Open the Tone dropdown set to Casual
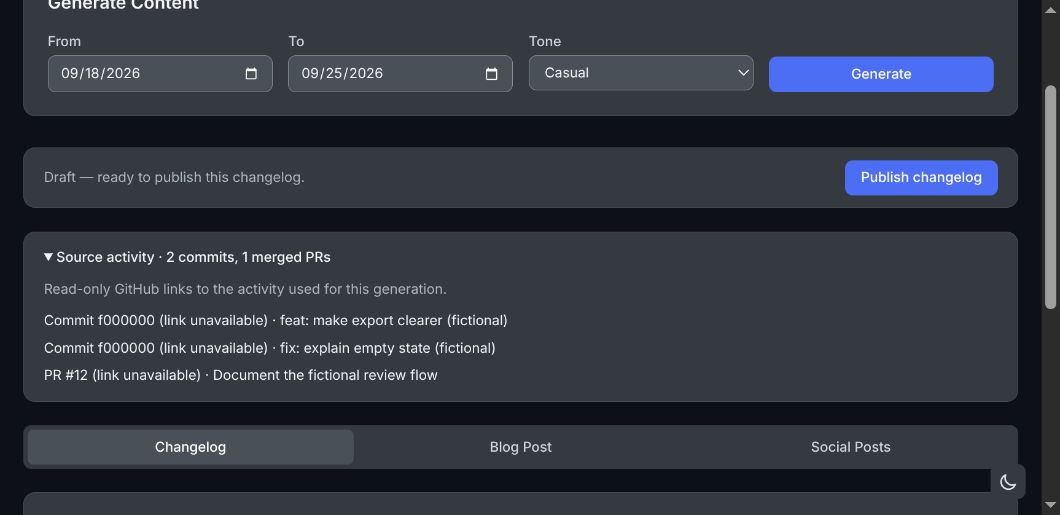The width and height of the screenshot is (1060, 515). pos(641,73)
